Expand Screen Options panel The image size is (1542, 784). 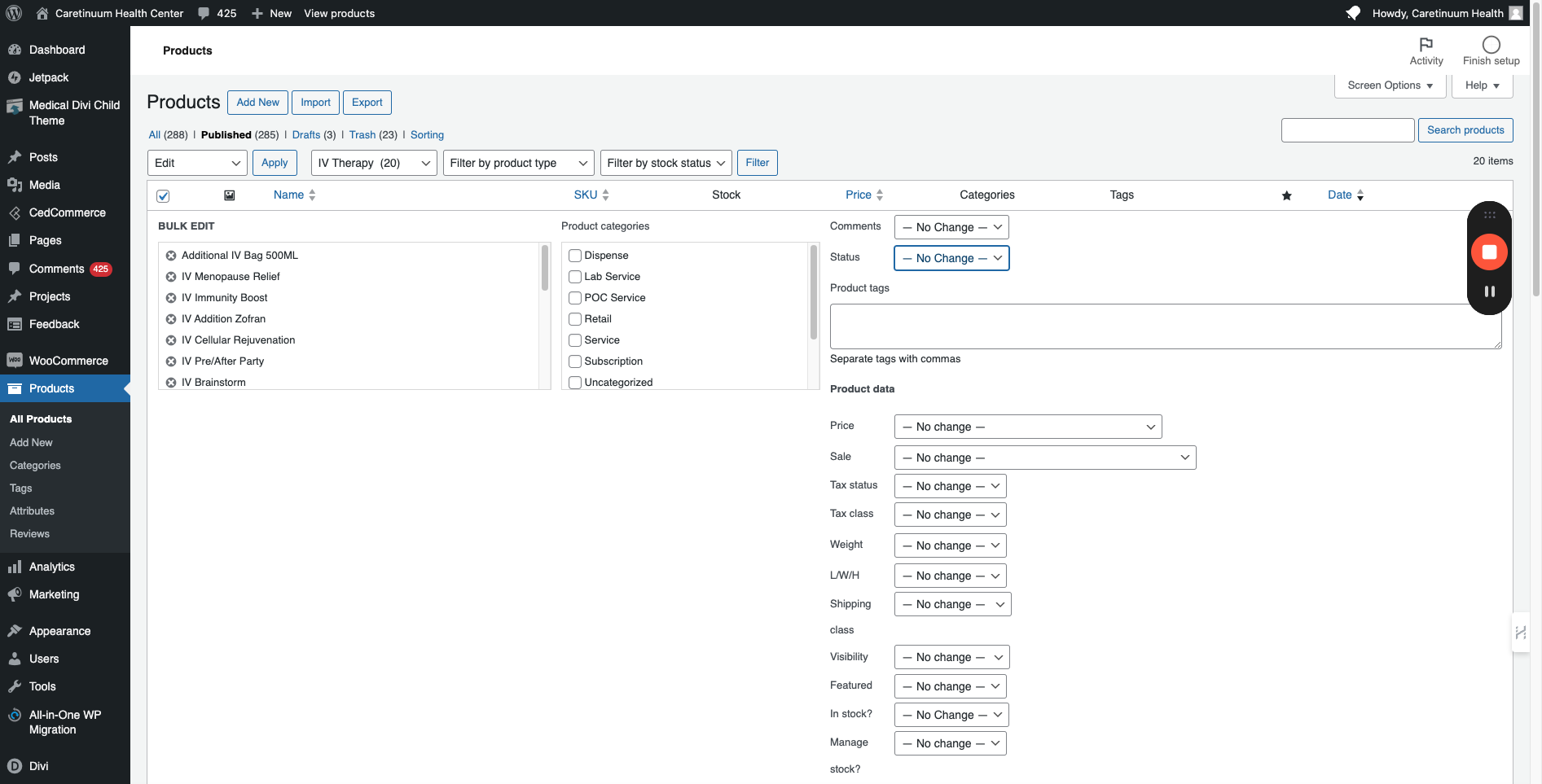pos(1390,85)
